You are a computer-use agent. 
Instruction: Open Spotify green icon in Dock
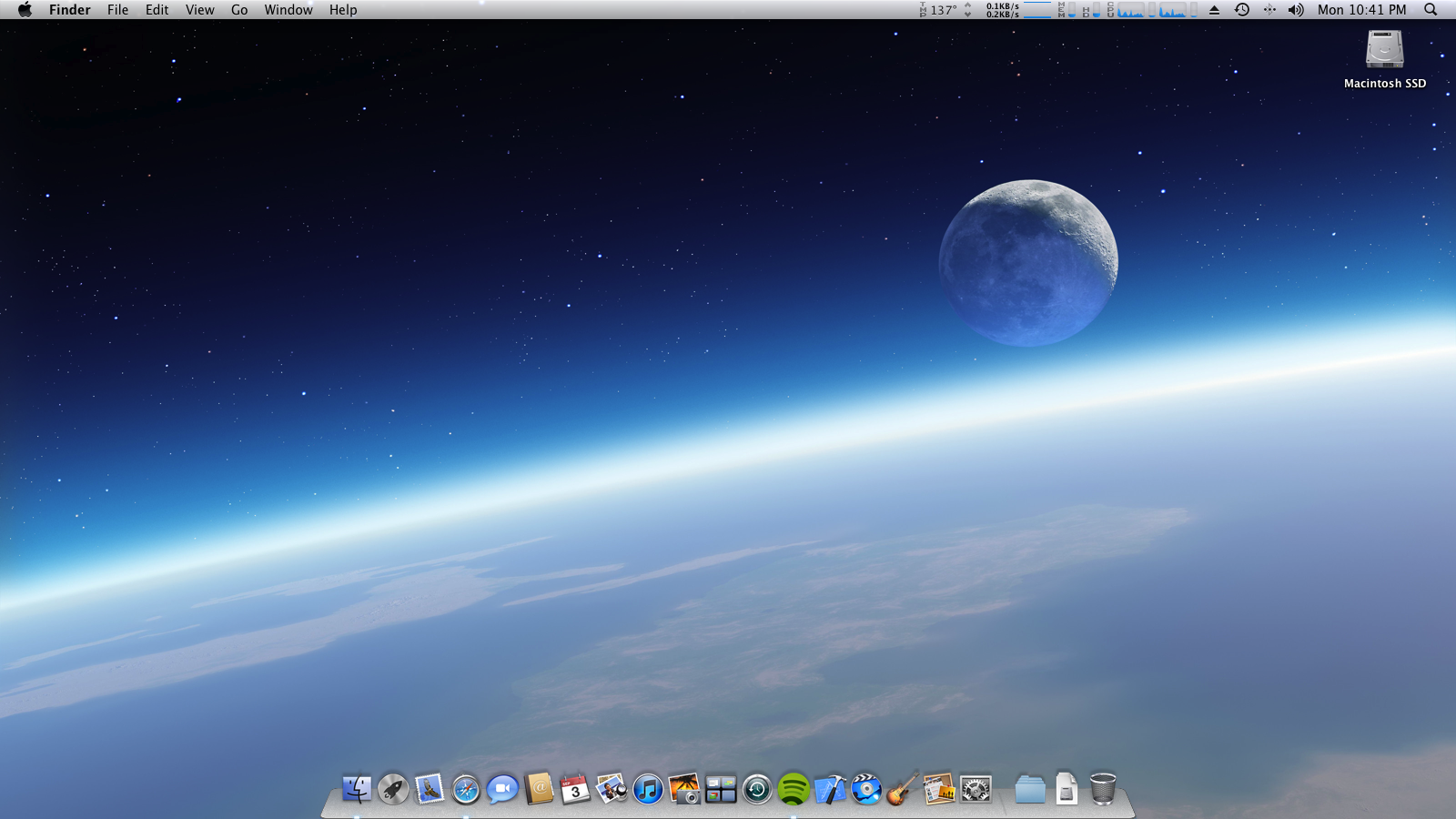pyautogui.click(x=794, y=789)
